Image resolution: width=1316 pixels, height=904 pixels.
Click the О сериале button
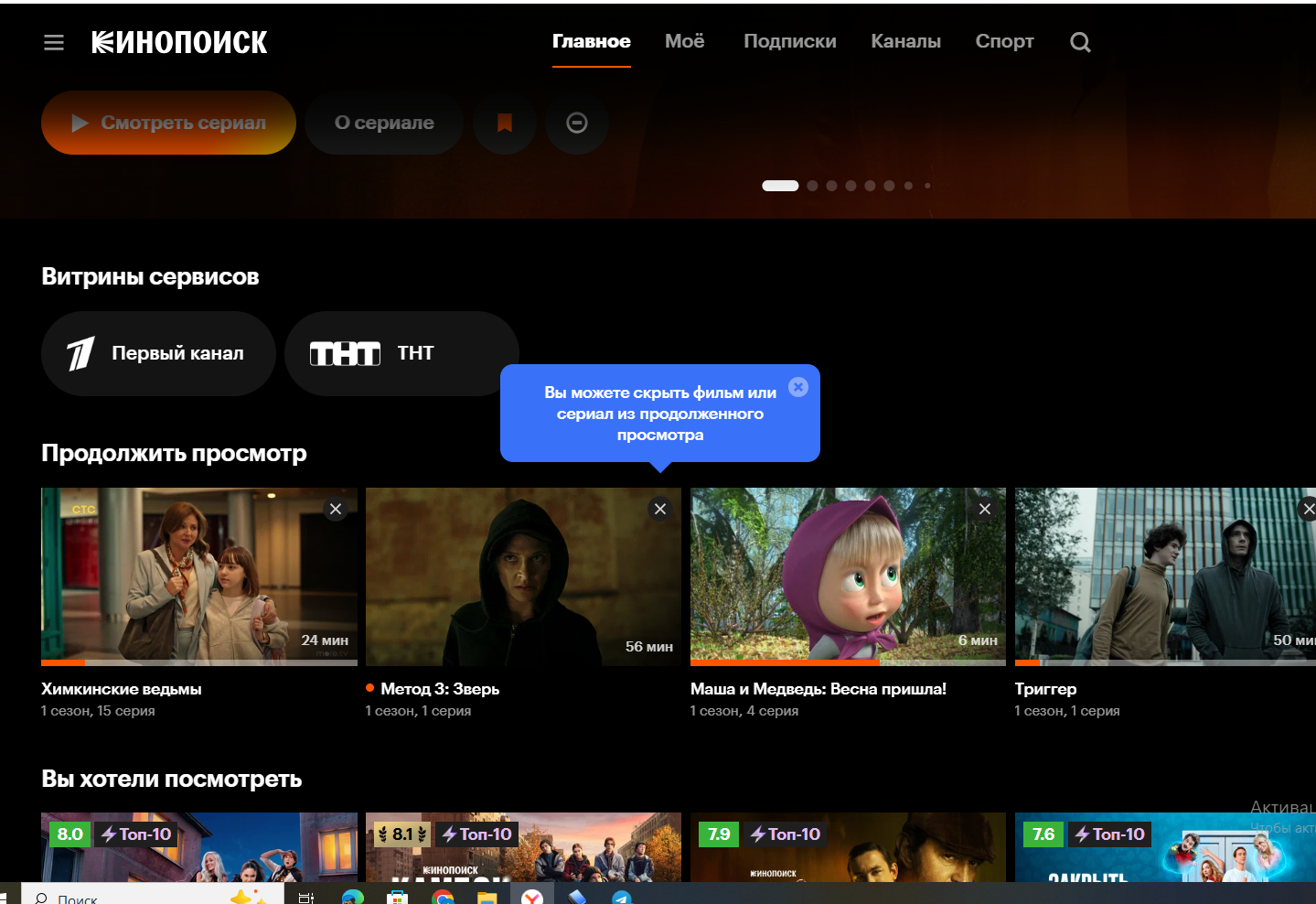click(384, 123)
